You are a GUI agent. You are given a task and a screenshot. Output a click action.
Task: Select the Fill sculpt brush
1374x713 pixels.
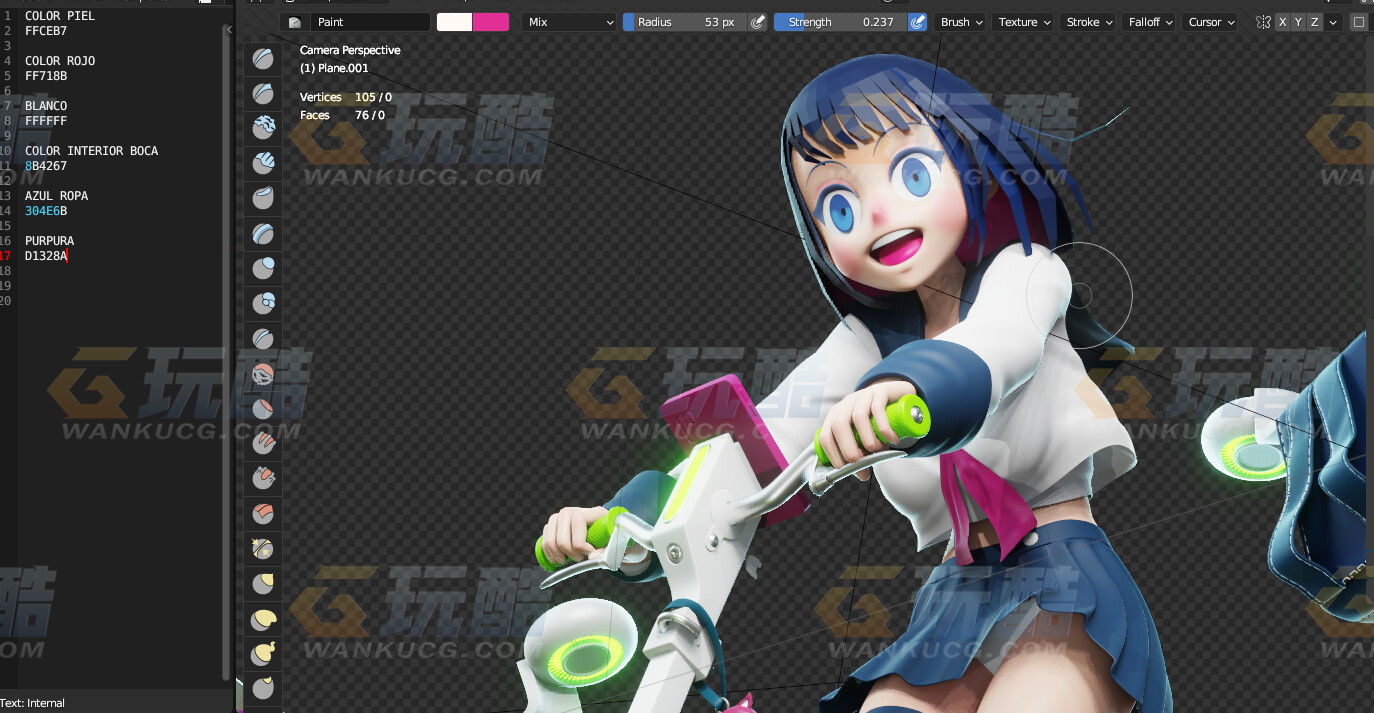click(263, 443)
